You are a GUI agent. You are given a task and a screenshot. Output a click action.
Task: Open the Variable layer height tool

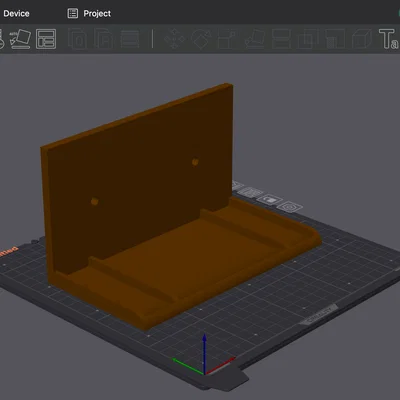coord(130,39)
